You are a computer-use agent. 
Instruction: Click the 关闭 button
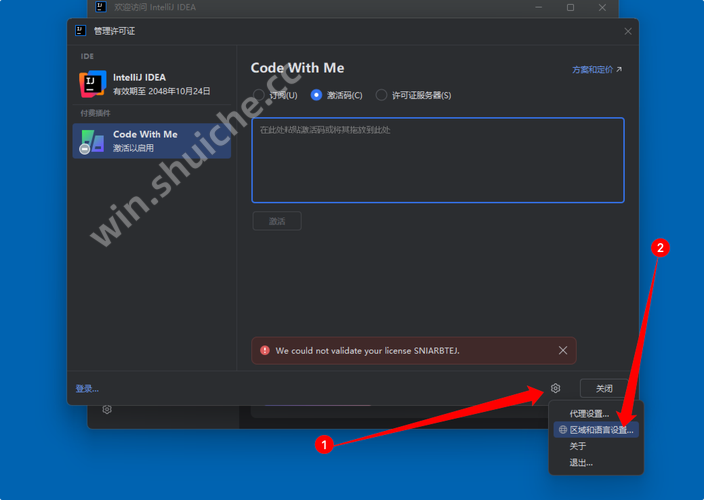coord(604,388)
